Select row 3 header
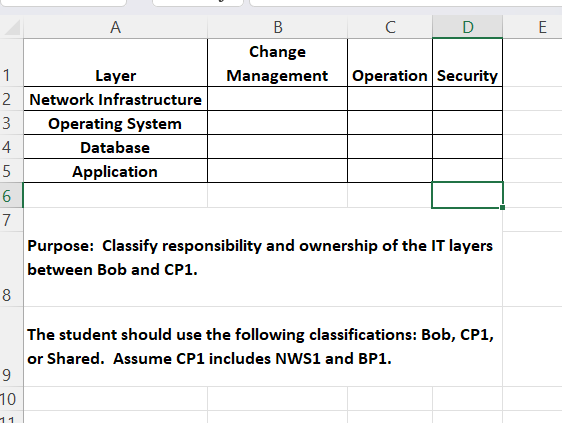This screenshot has width=562, height=423. (x=11, y=123)
